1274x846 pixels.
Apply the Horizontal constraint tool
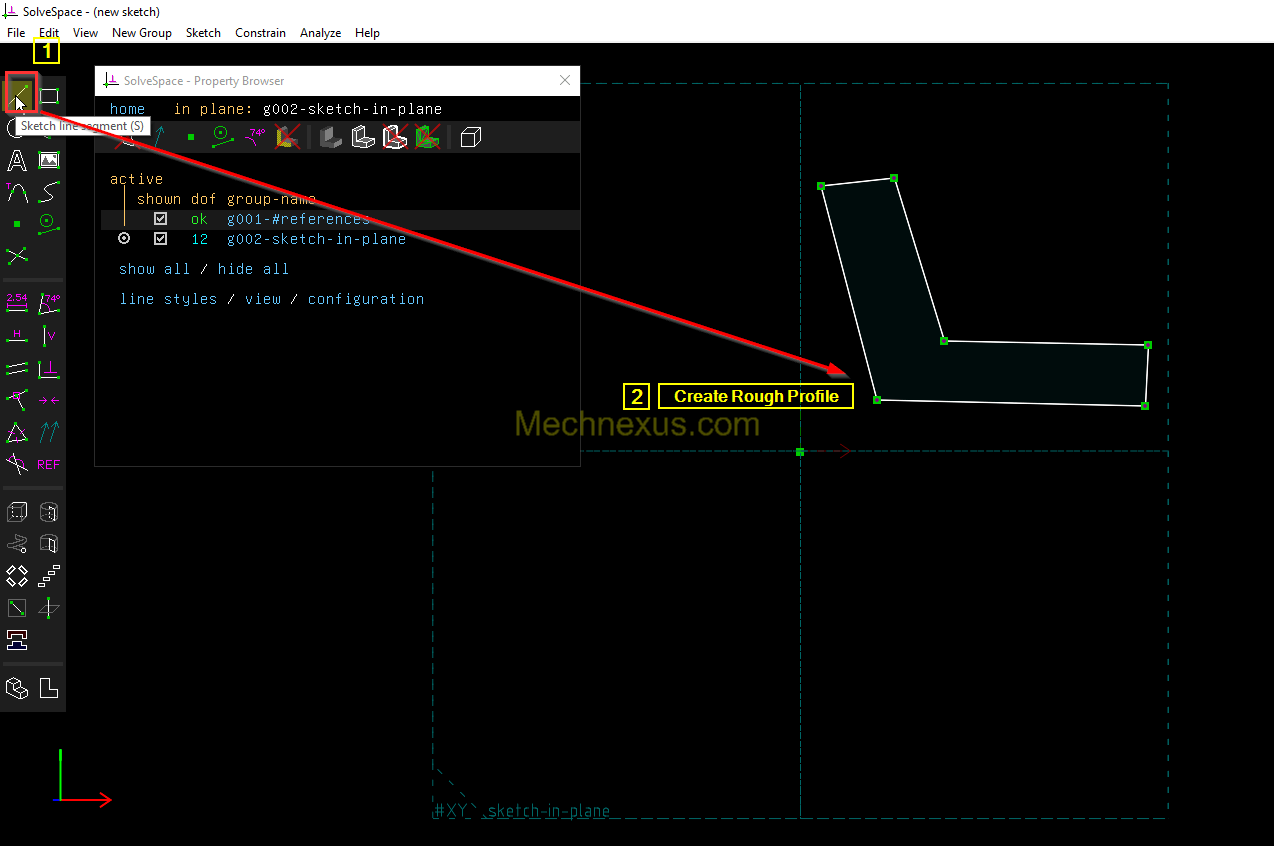[x=17, y=335]
